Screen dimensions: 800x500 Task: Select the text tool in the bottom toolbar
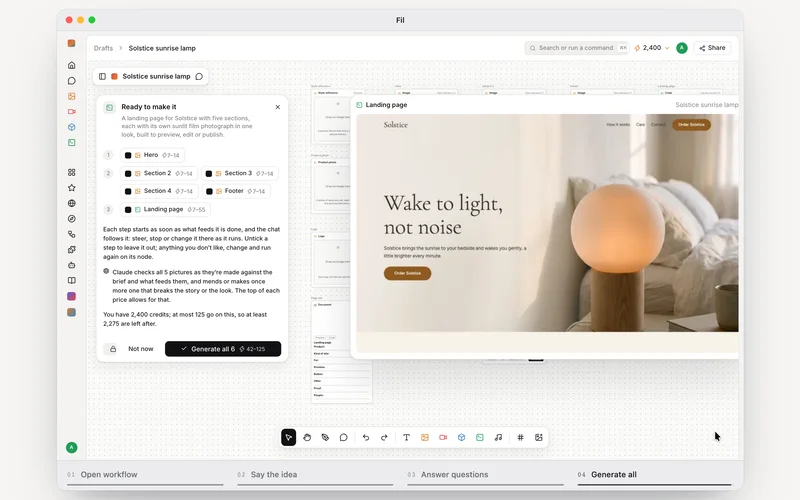[x=406, y=437]
